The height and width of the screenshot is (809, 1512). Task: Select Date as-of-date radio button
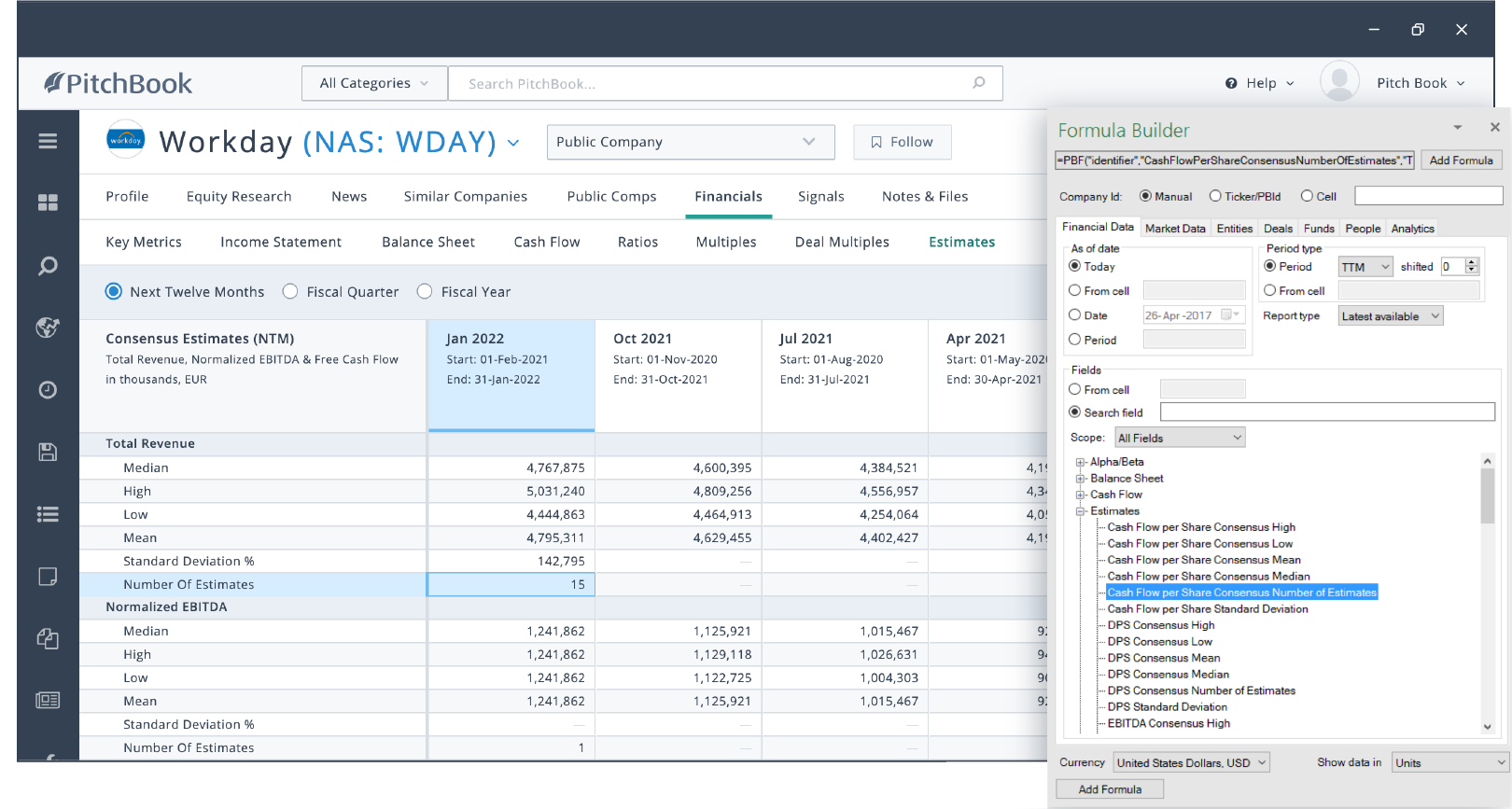tap(1075, 315)
